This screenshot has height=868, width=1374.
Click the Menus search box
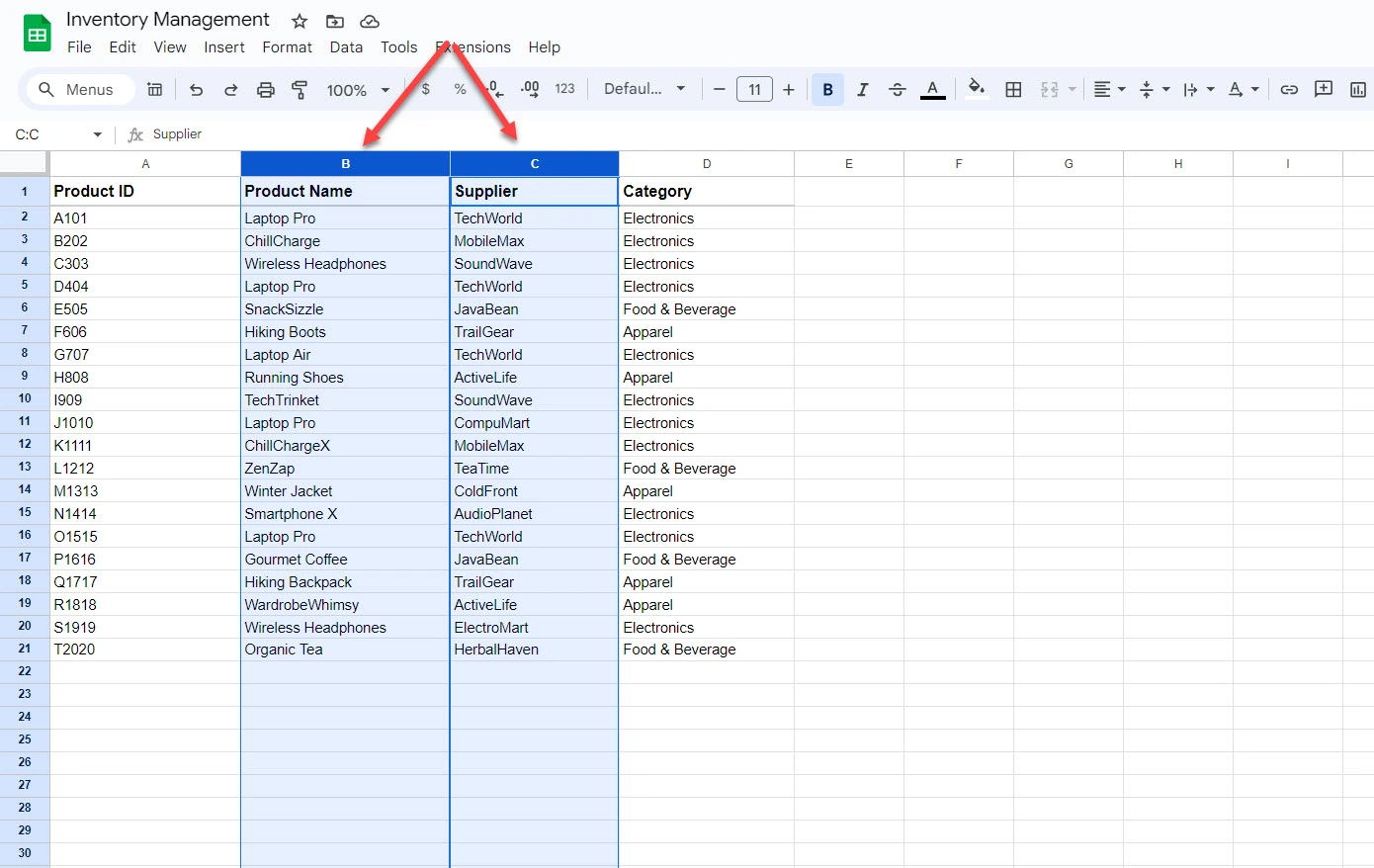pos(81,90)
